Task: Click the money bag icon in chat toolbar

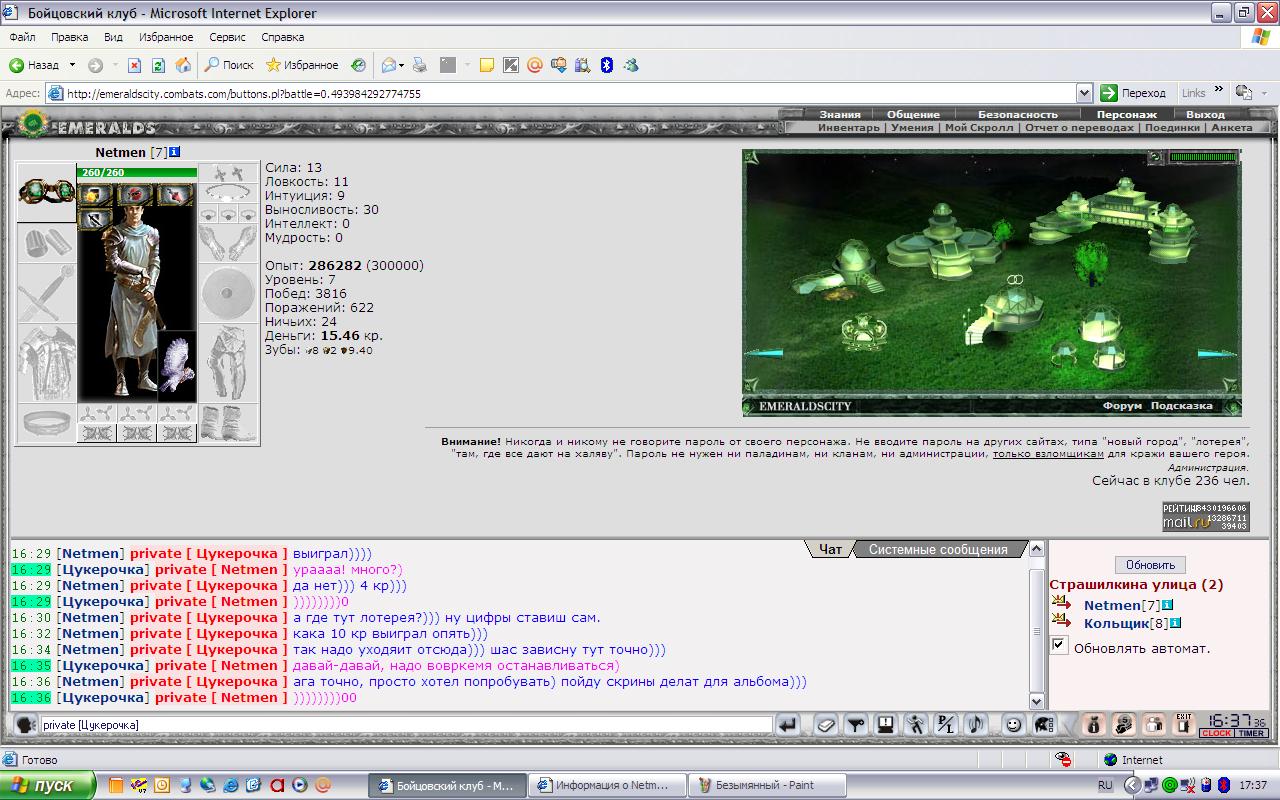Action: (1094, 725)
